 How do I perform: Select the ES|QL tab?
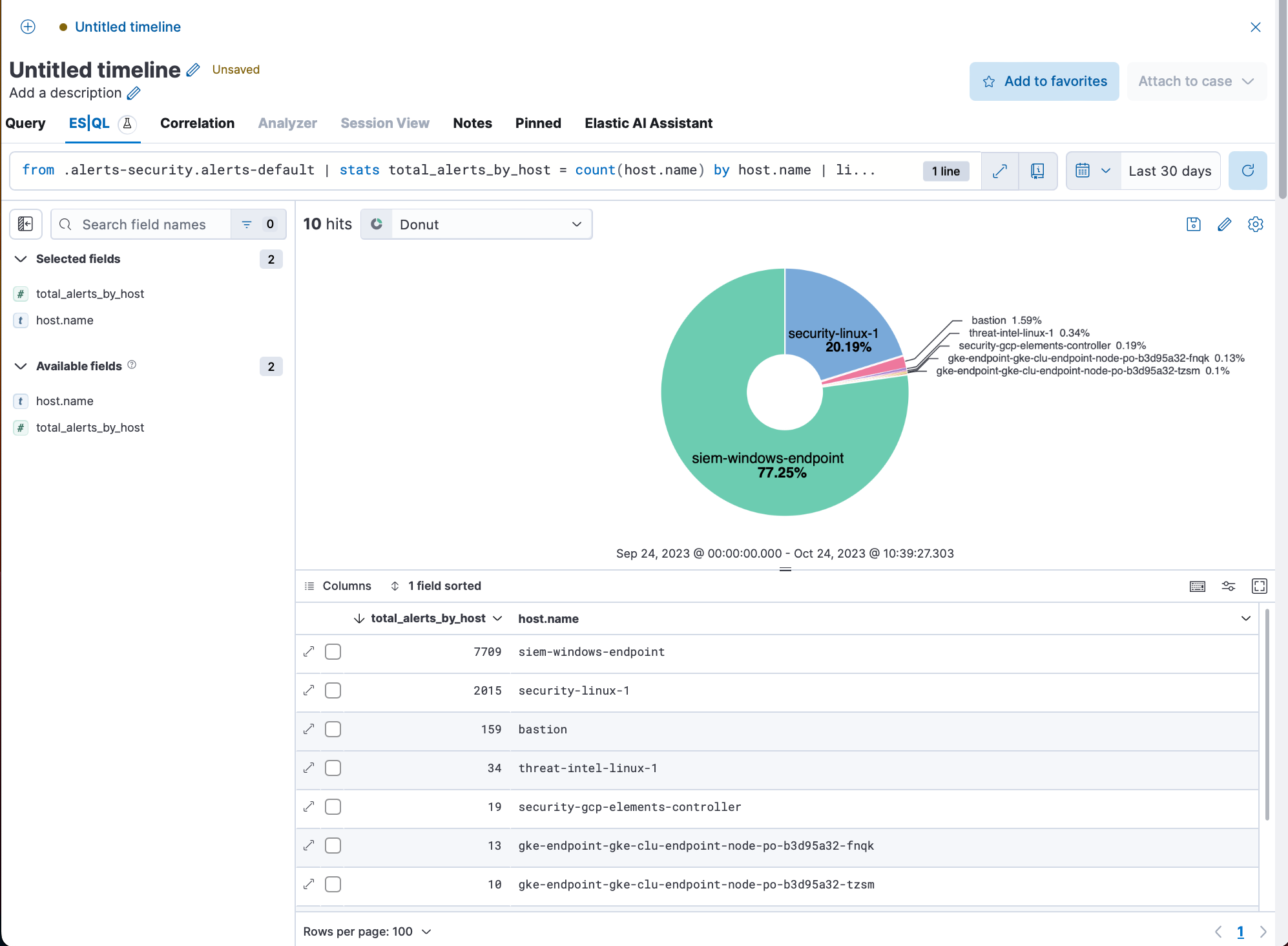89,123
